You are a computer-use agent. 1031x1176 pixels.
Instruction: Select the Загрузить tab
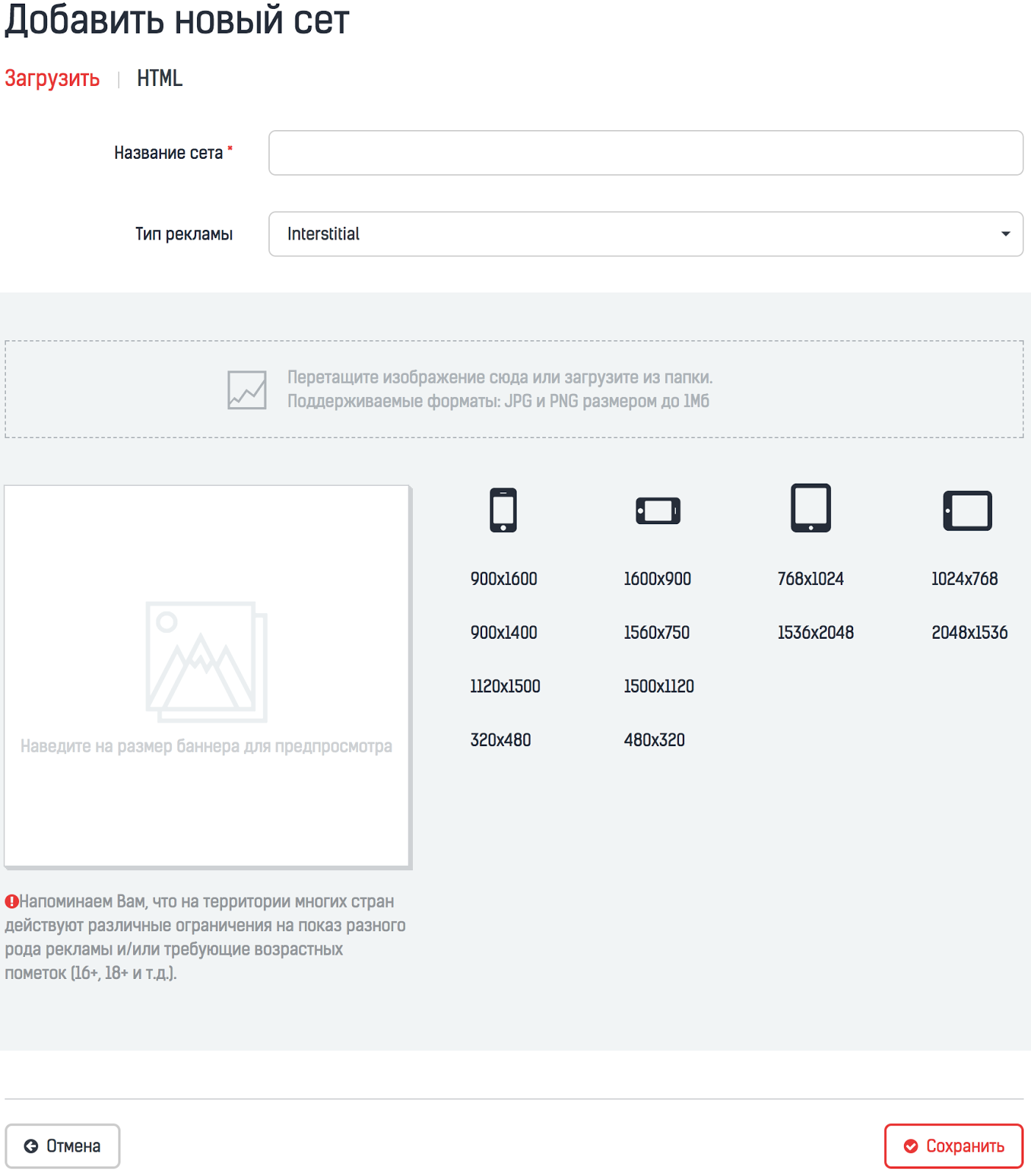tap(52, 78)
